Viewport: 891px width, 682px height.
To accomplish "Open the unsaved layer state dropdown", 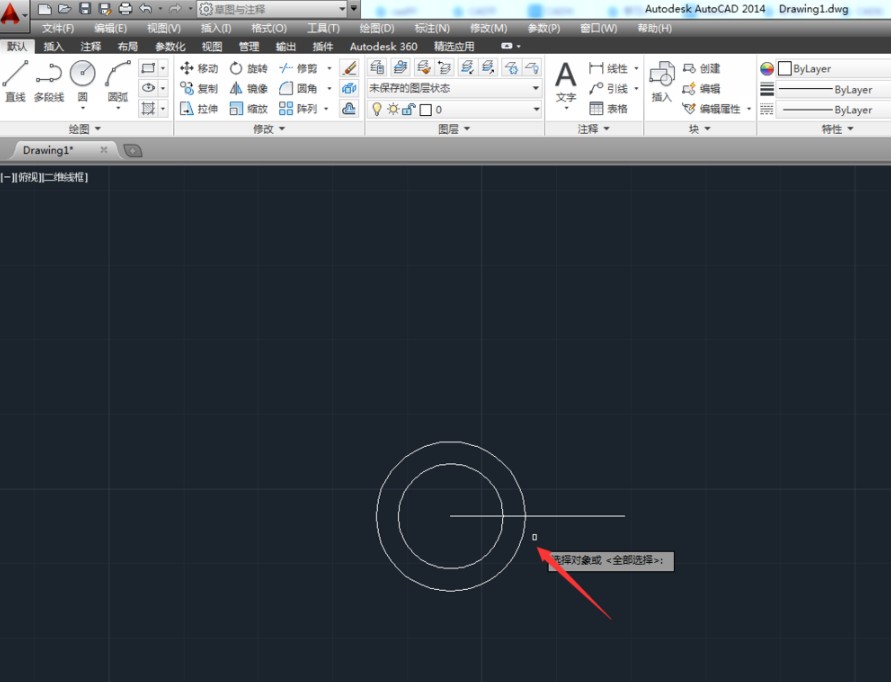I will [454, 88].
